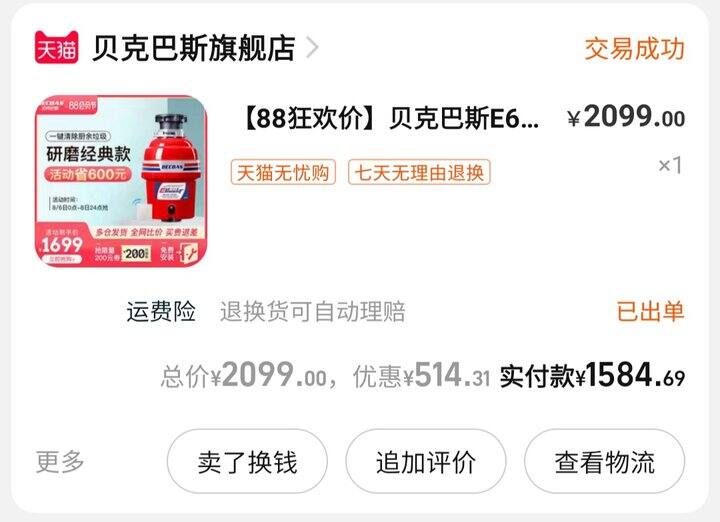This screenshot has width=720, height=522.
Task: Open product title 【88狂欢价】贝克巴斯E6
Action: pos(390,118)
